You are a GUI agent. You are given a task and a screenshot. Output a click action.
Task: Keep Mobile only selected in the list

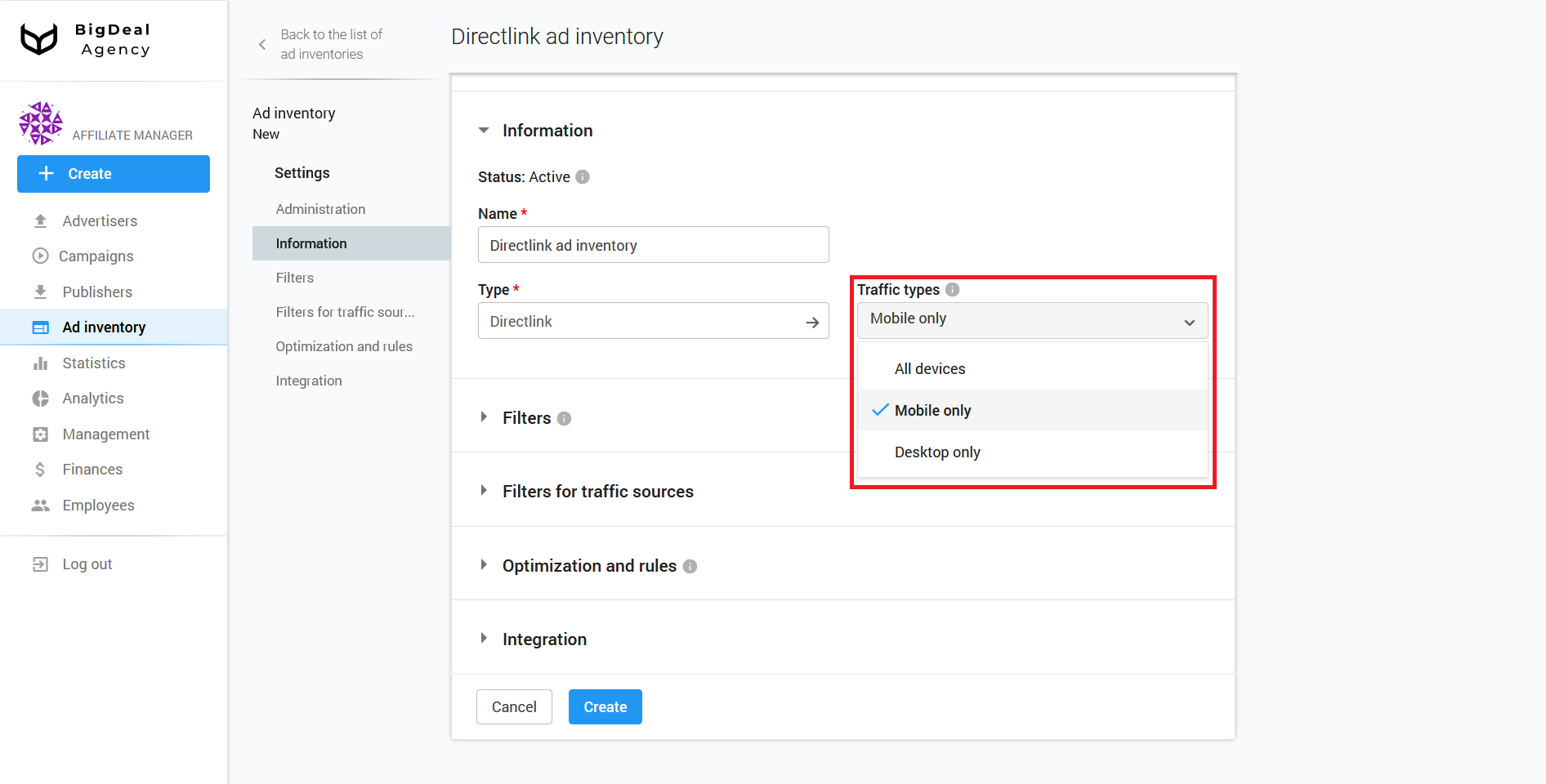(x=932, y=410)
